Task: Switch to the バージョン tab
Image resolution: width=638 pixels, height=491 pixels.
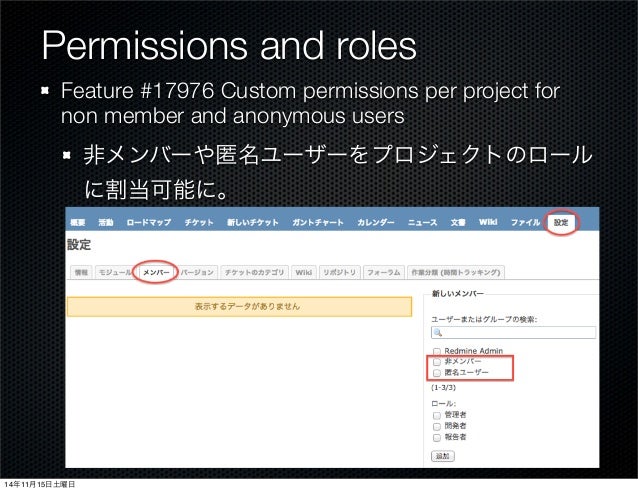Action: pyautogui.click(x=197, y=272)
